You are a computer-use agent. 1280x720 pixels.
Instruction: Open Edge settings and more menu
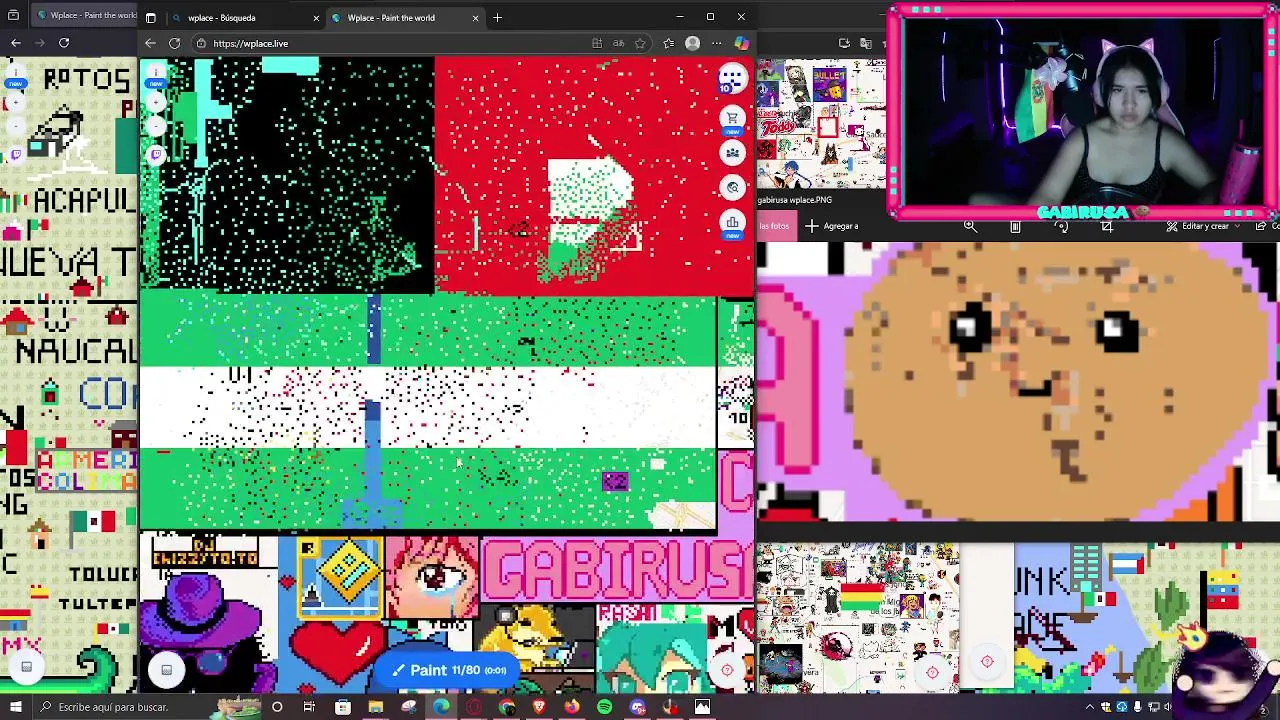point(716,43)
